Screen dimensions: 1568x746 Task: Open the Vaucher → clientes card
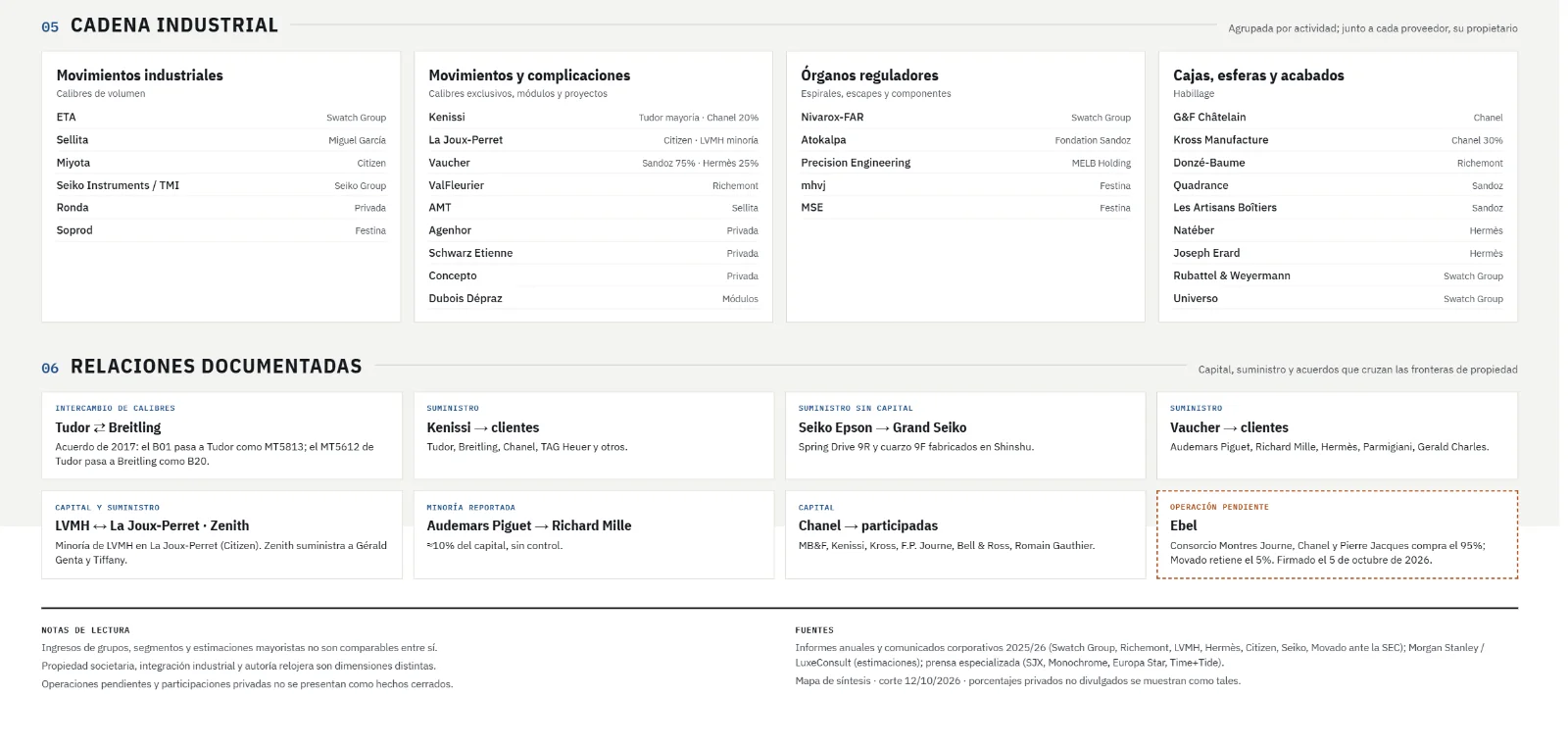[x=1337, y=435]
